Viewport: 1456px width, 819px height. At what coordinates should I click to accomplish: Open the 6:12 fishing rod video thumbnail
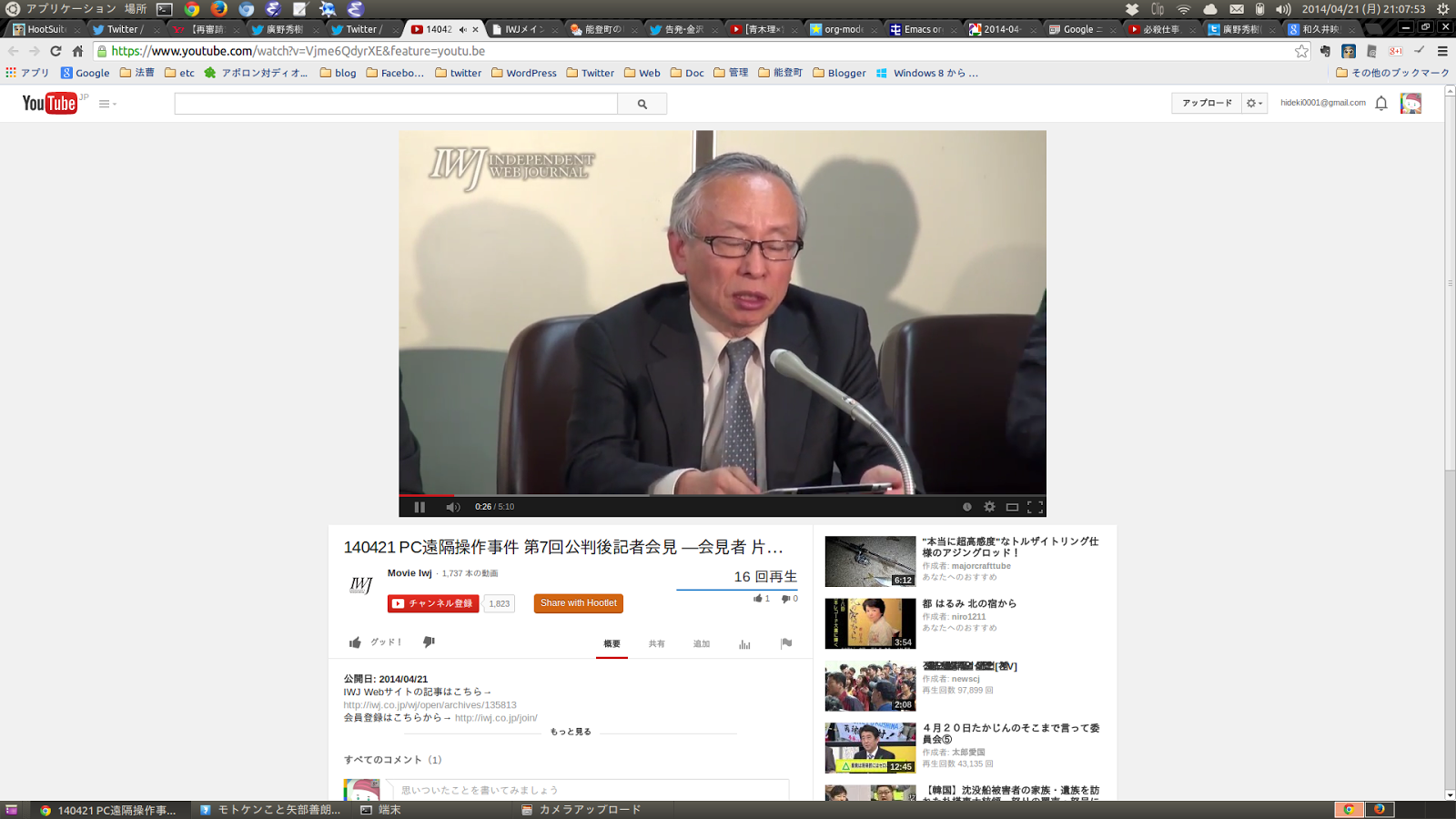click(x=870, y=561)
